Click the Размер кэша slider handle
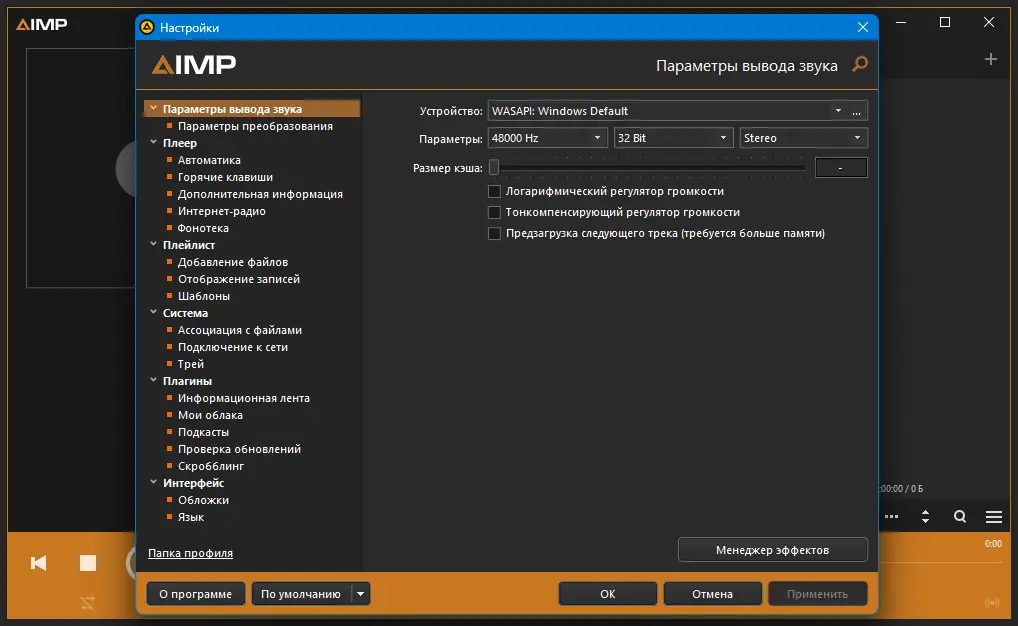This screenshot has width=1018, height=626. click(x=494, y=168)
